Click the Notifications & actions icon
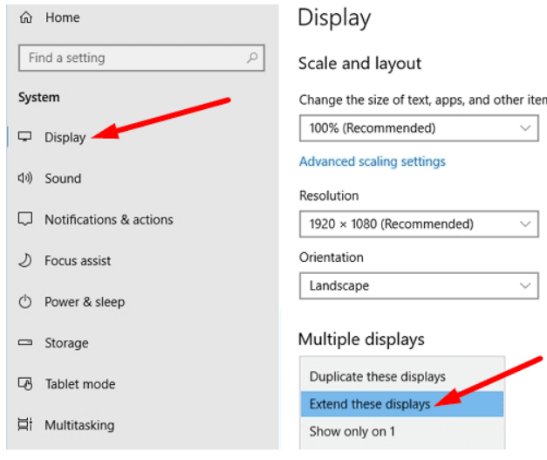This screenshot has height=460, width=547. click(25, 219)
